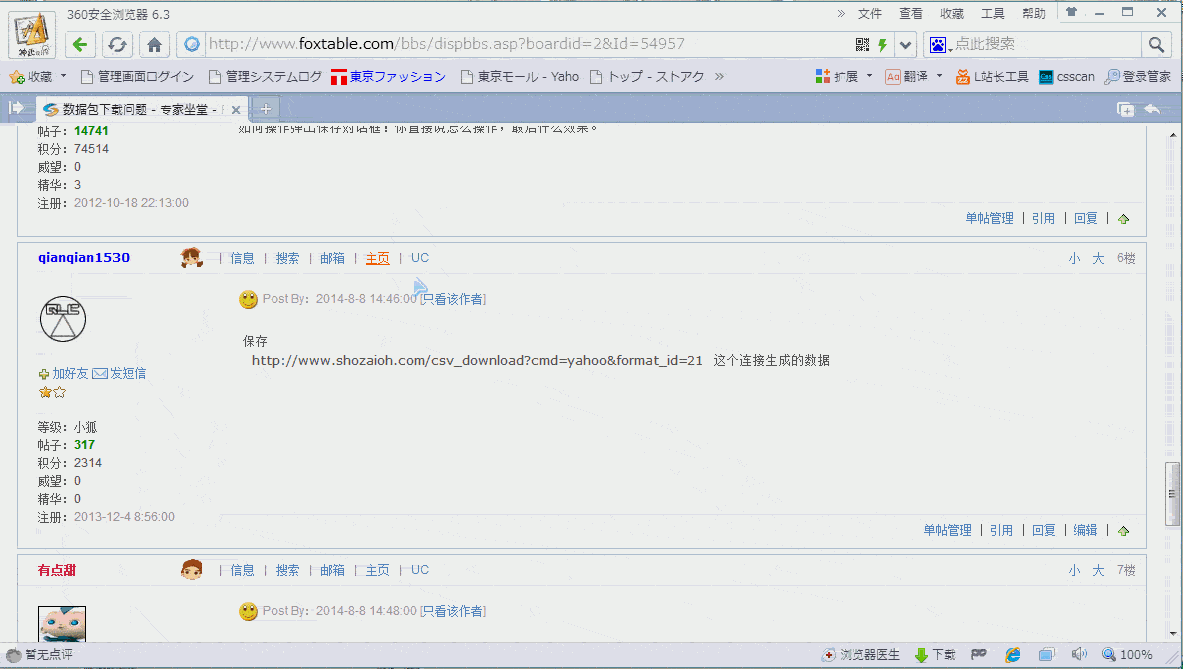Open the Baidu paw search engine selector

click(x=938, y=44)
